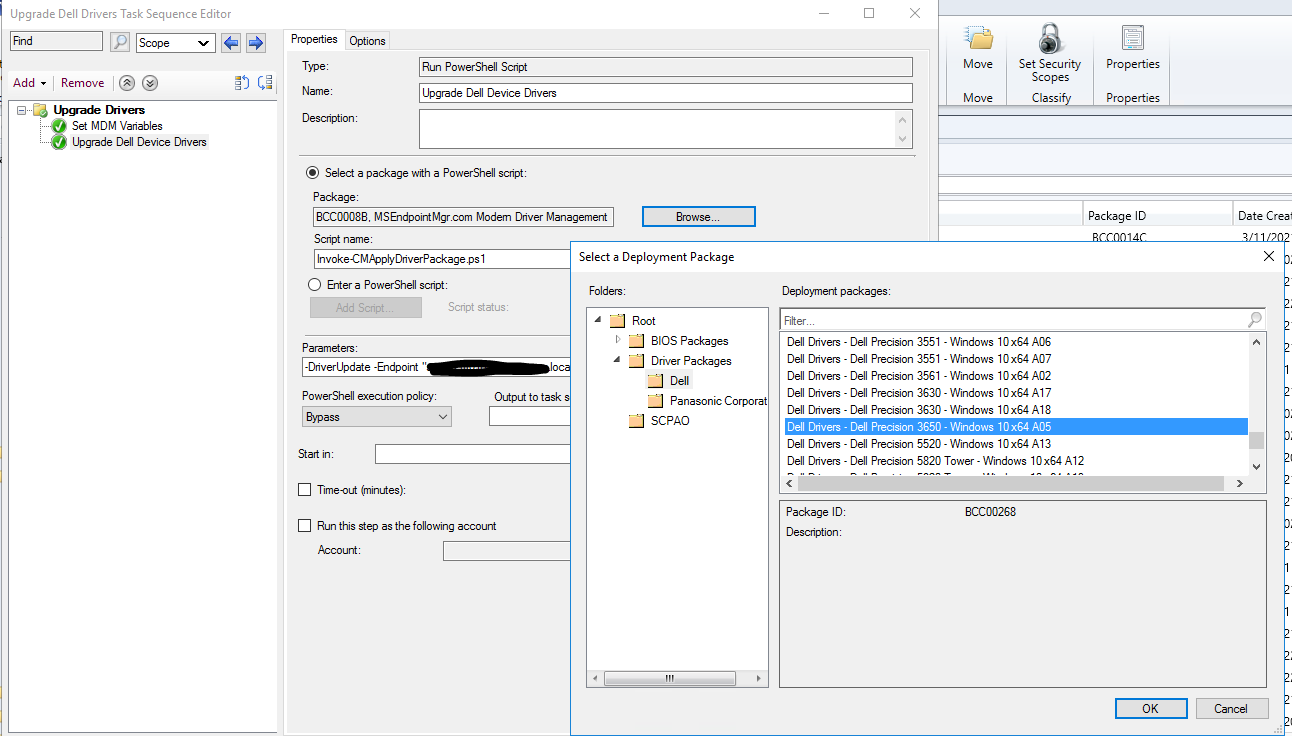Switch to the Options tab
1292x736 pixels.
coord(367,41)
